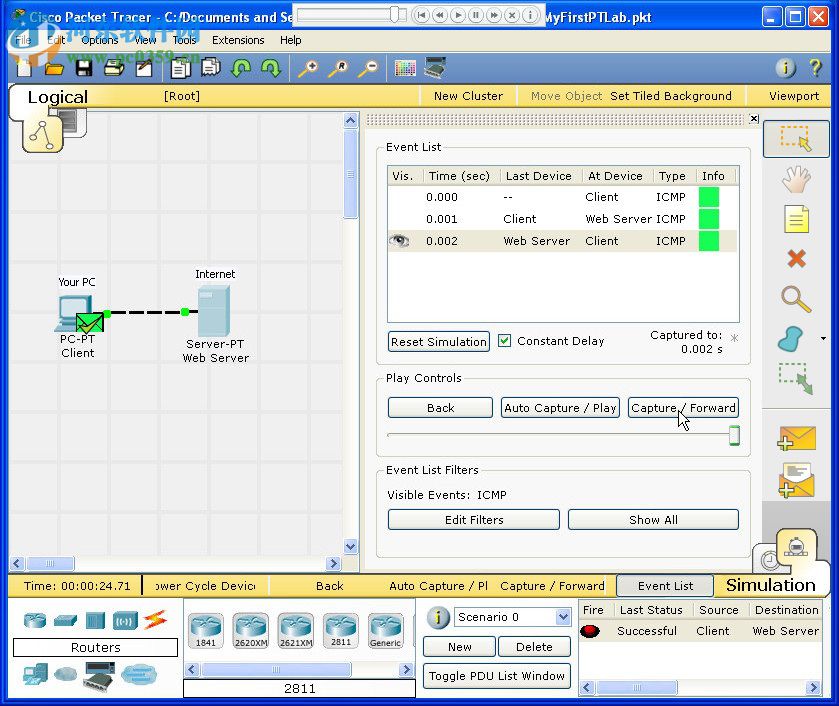The width and height of the screenshot is (839, 706).
Task: Click the Add Complex PDU icon
Action: pyautogui.click(x=797, y=479)
